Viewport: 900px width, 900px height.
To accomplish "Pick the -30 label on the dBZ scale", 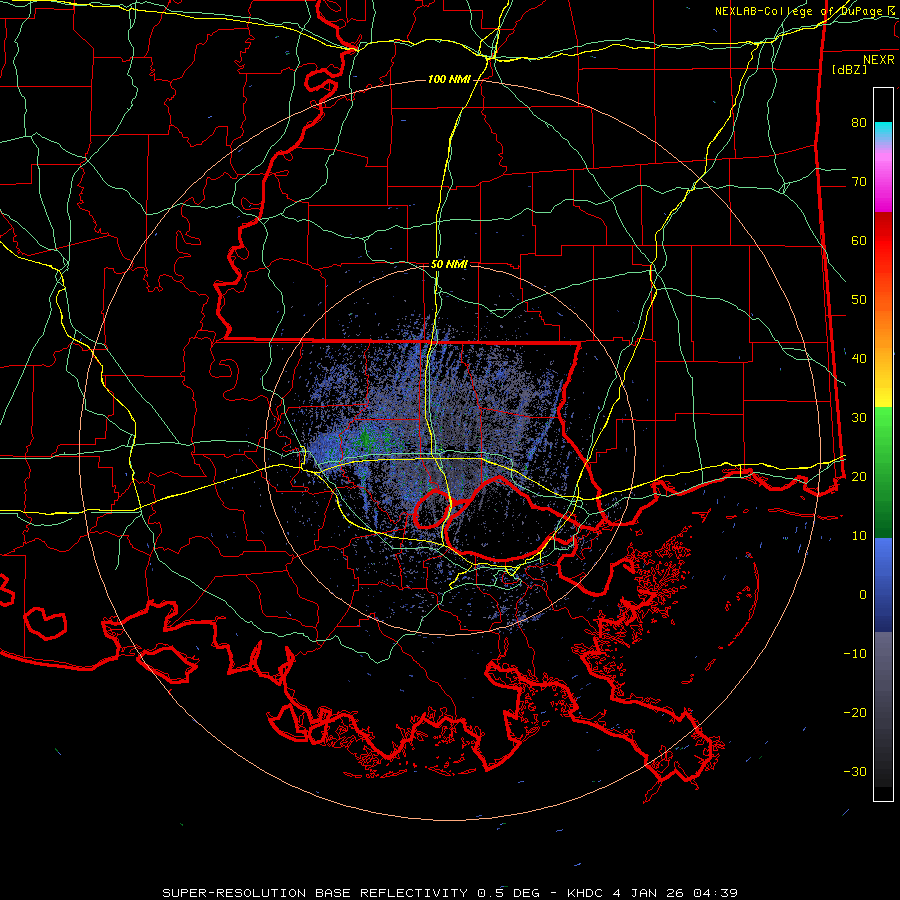I will 855,771.
